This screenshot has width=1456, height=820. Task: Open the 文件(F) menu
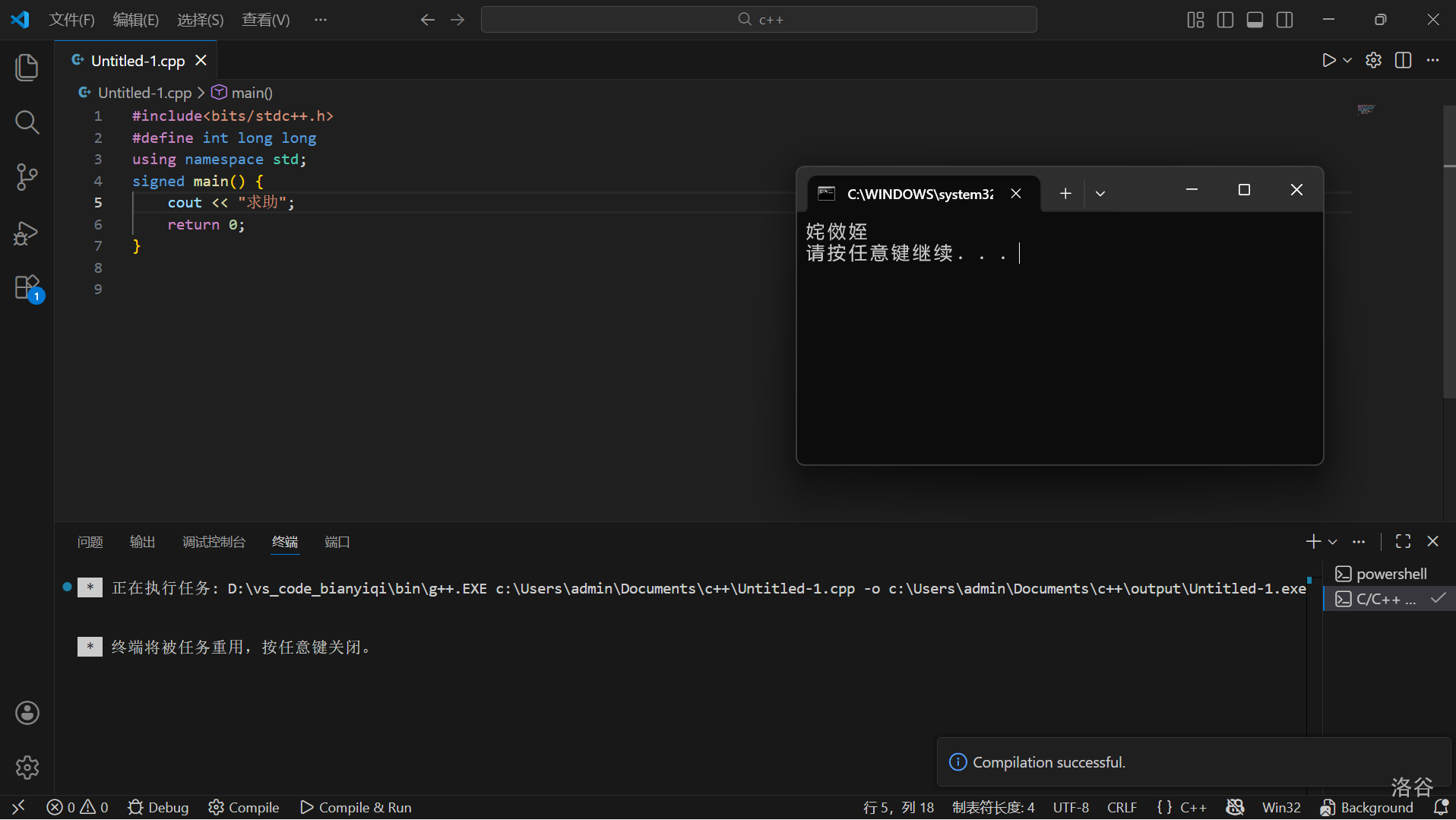pyautogui.click(x=71, y=20)
